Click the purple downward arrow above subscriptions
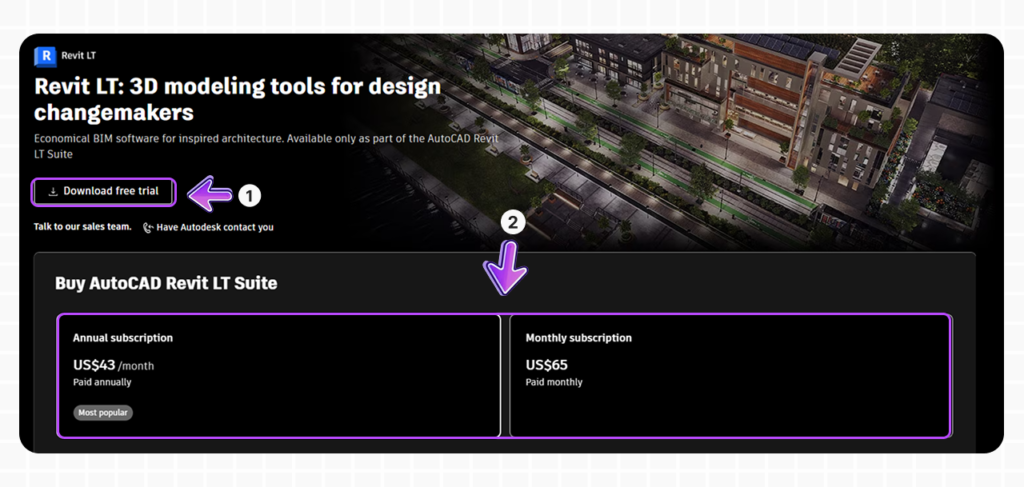 pos(506,269)
